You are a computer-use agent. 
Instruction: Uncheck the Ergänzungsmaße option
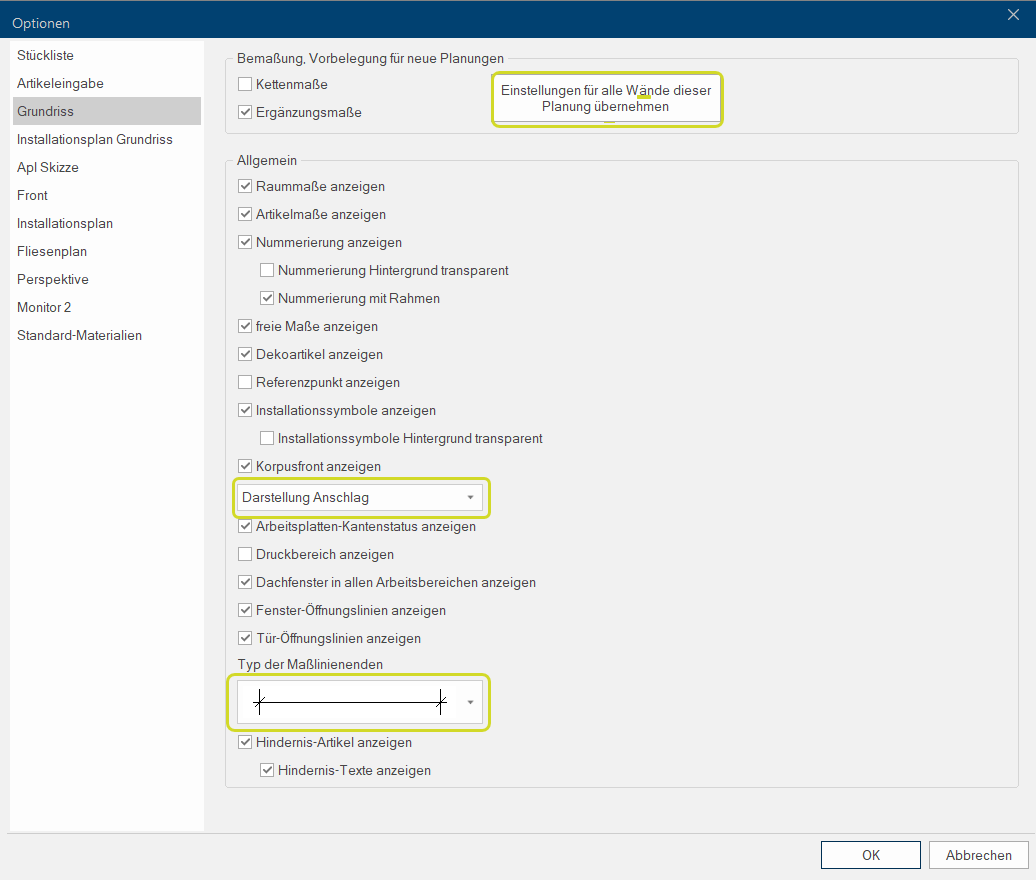coord(245,113)
